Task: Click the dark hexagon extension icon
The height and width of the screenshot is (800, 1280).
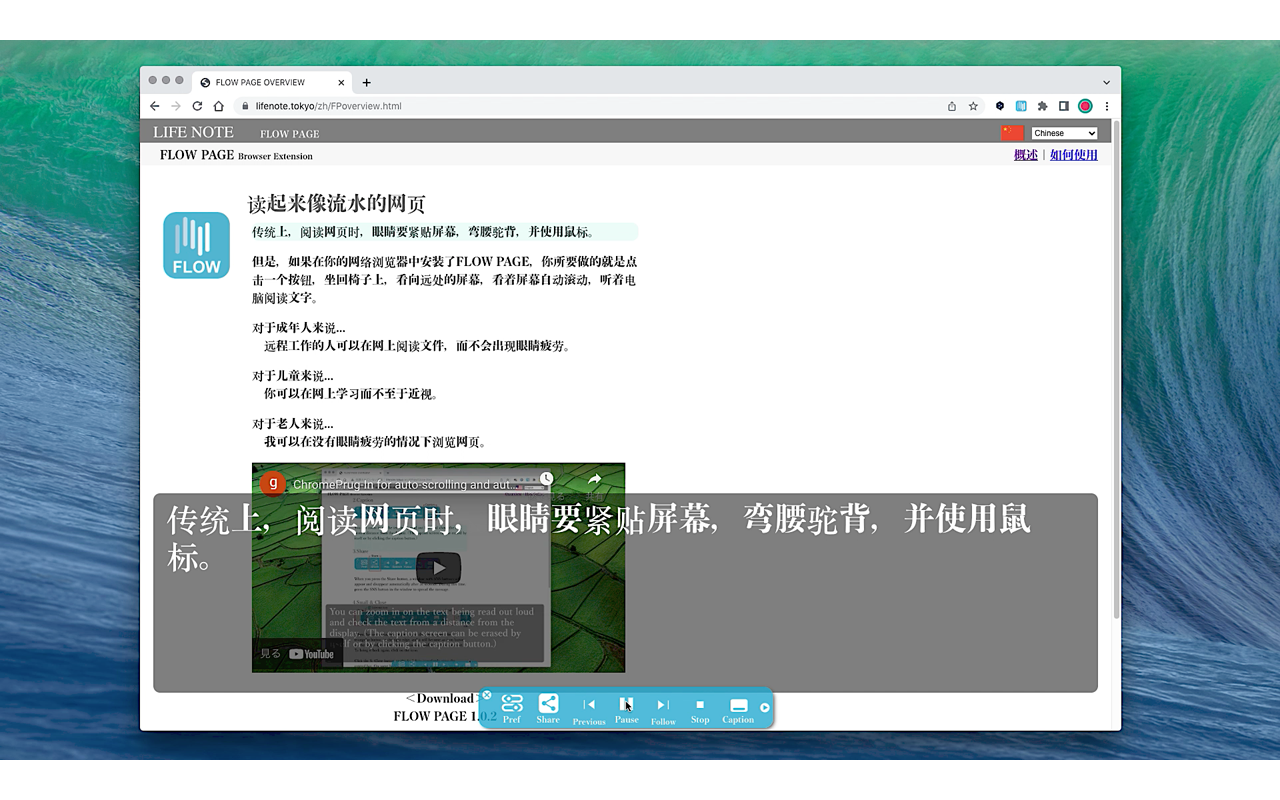Action: click(x=999, y=106)
